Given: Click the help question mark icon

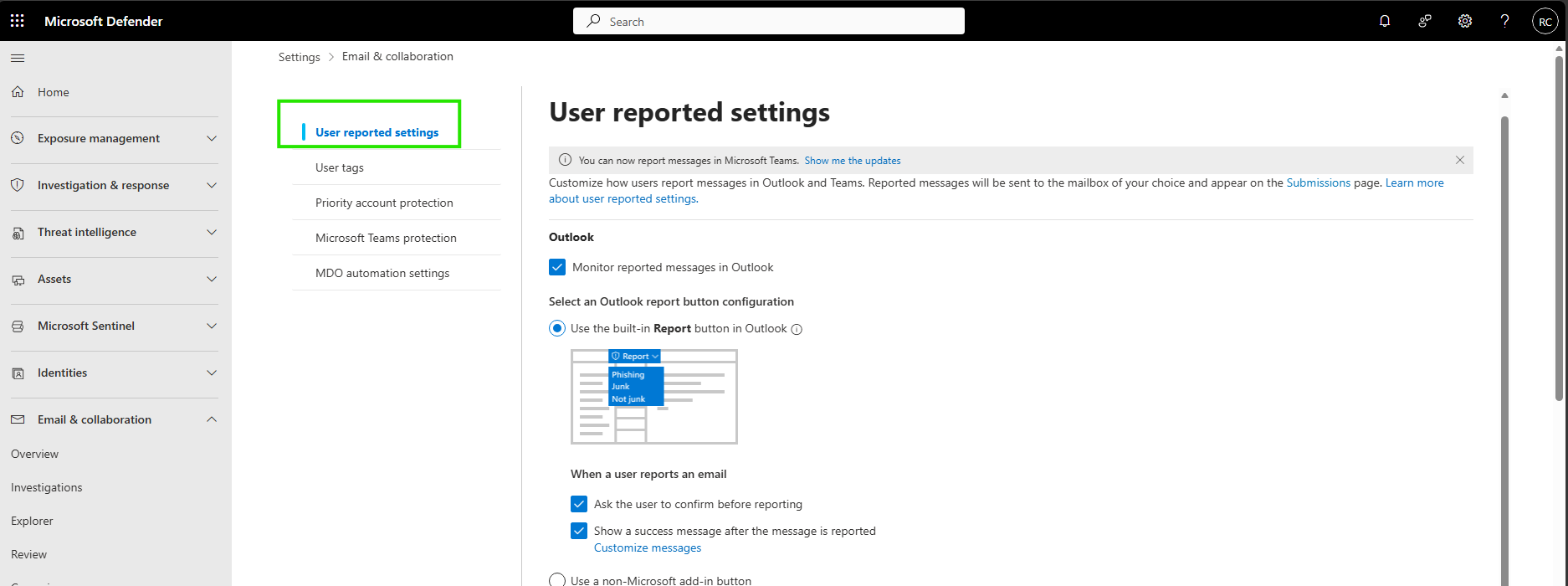Looking at the screenshot, I should [x=1504, y=21].
